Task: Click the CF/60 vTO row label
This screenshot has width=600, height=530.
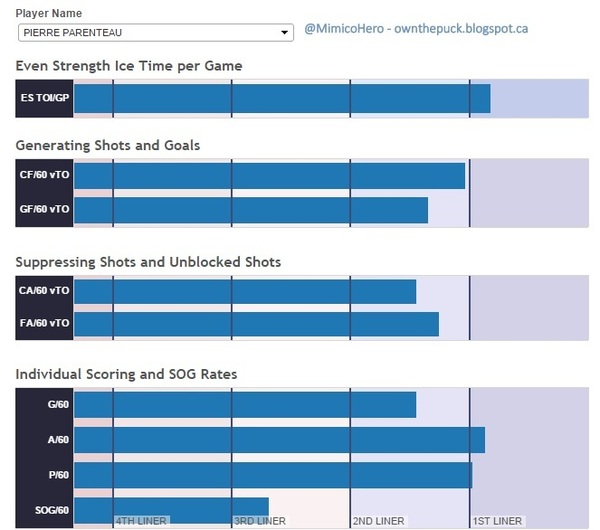Action: [45, 176]
